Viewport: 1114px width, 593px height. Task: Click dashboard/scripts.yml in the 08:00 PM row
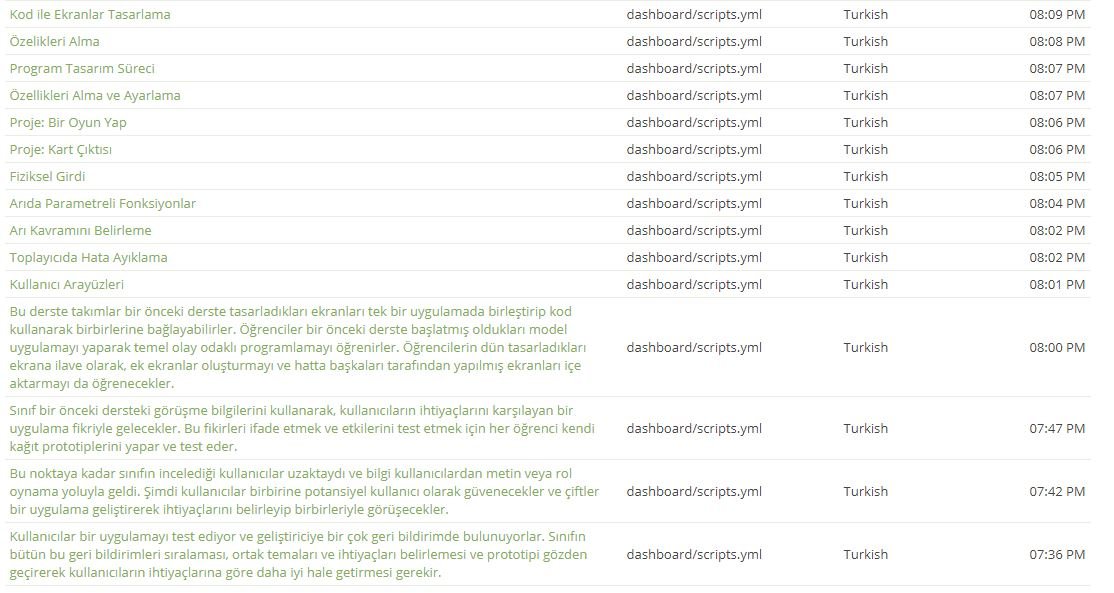[694, 347]
